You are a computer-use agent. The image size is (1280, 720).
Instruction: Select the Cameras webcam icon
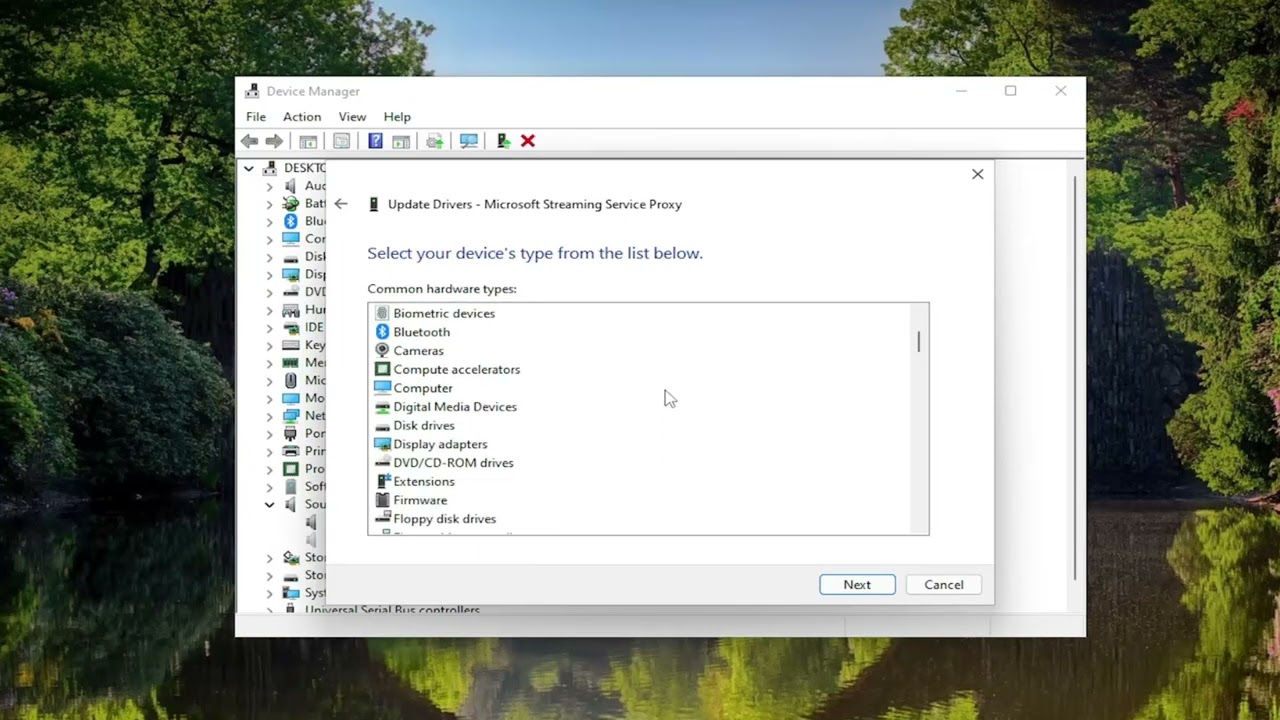[x=382, y=351]
